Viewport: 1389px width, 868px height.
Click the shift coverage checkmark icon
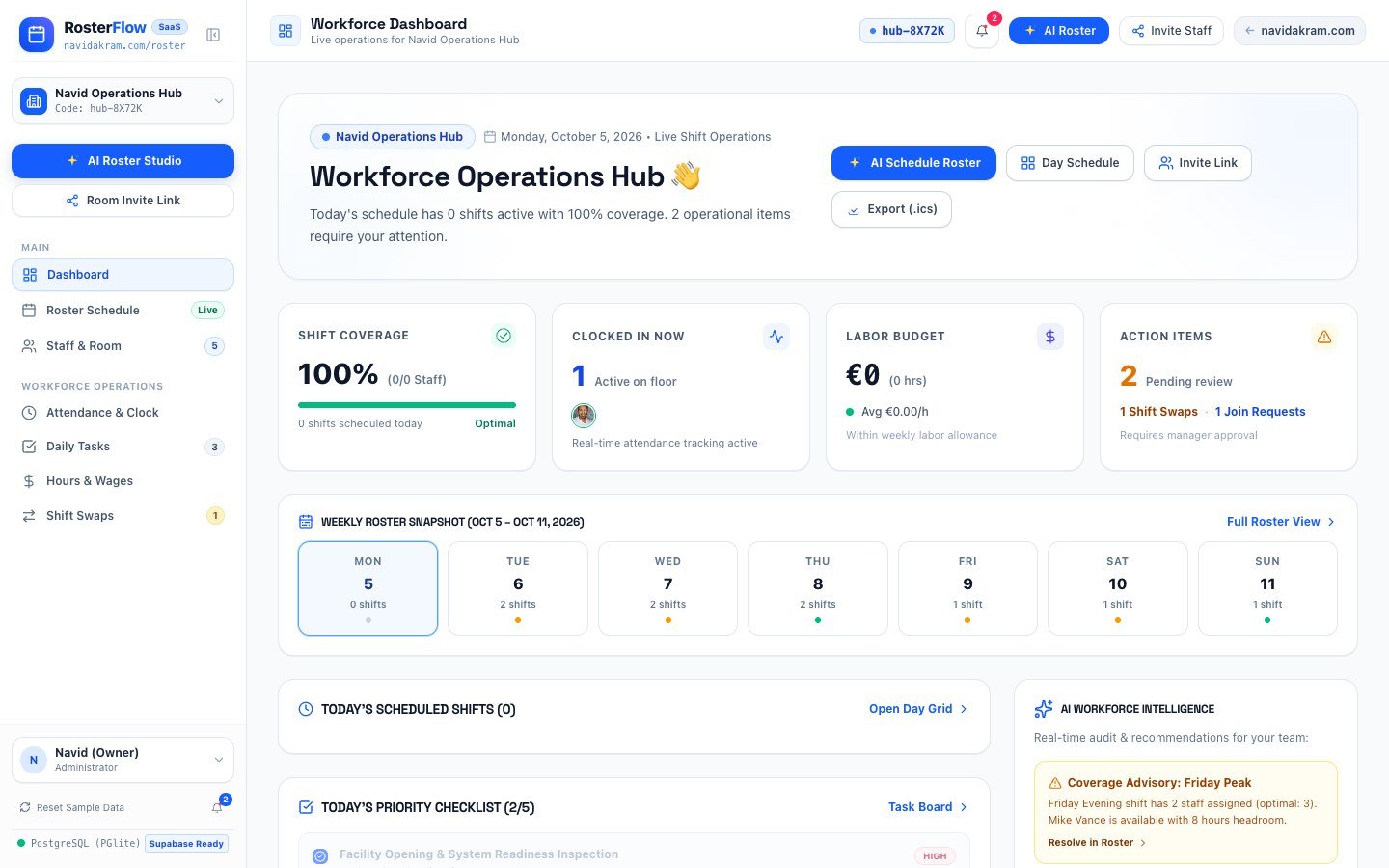click(504, 336)
